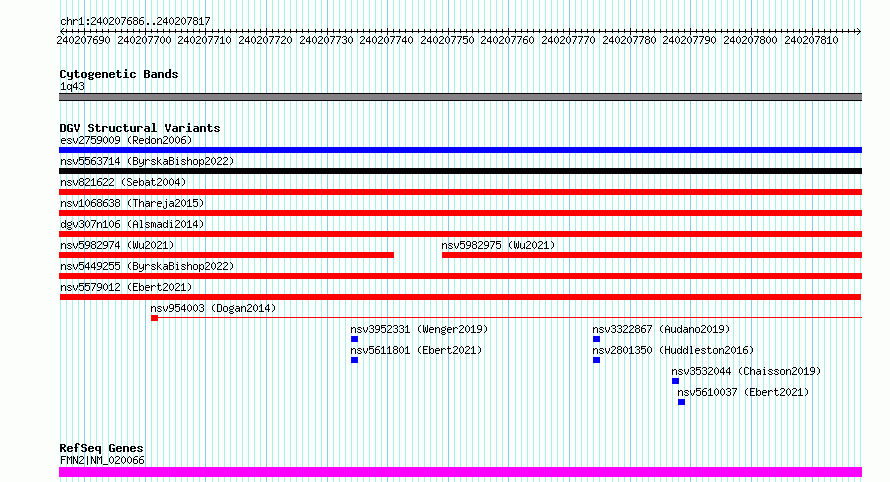Click ruler position 240207690

[x=83, y=40]
